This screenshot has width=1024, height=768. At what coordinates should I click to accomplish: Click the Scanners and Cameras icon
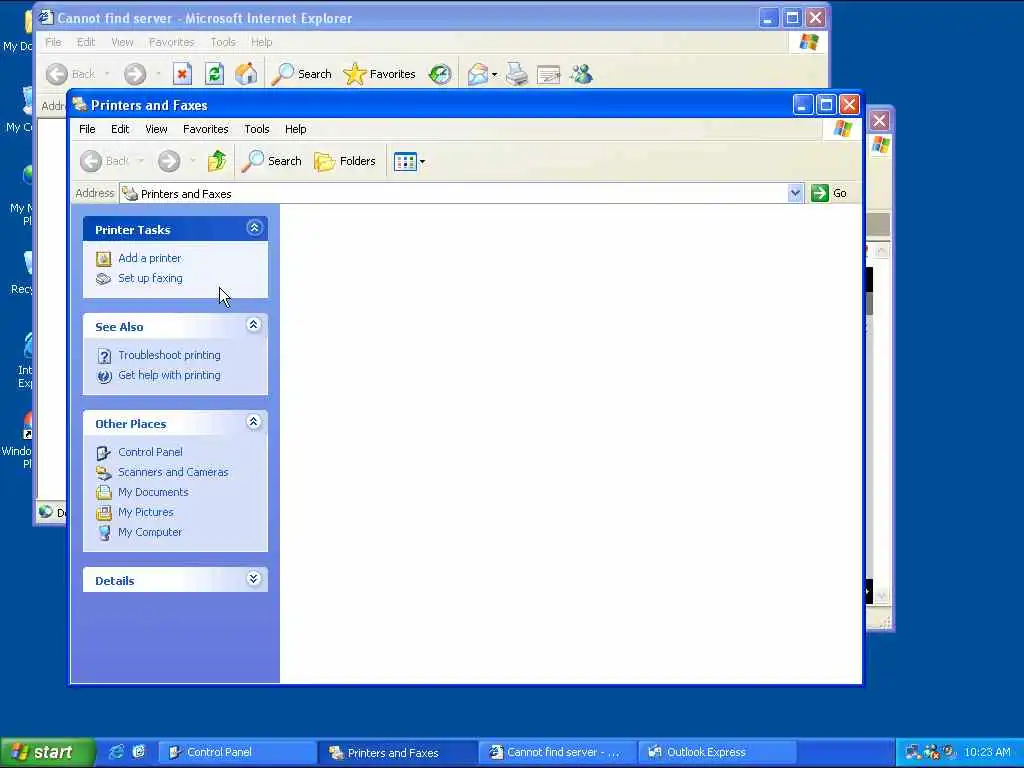click(103, 472)
